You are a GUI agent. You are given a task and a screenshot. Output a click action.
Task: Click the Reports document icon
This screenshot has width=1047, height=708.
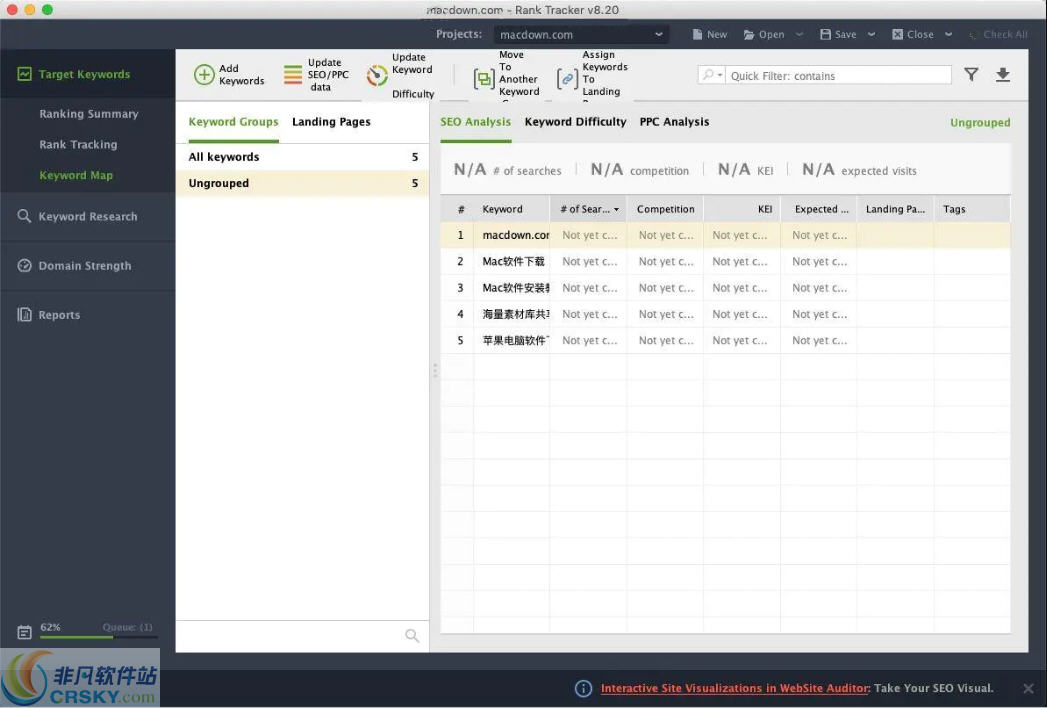click(24, 314)
